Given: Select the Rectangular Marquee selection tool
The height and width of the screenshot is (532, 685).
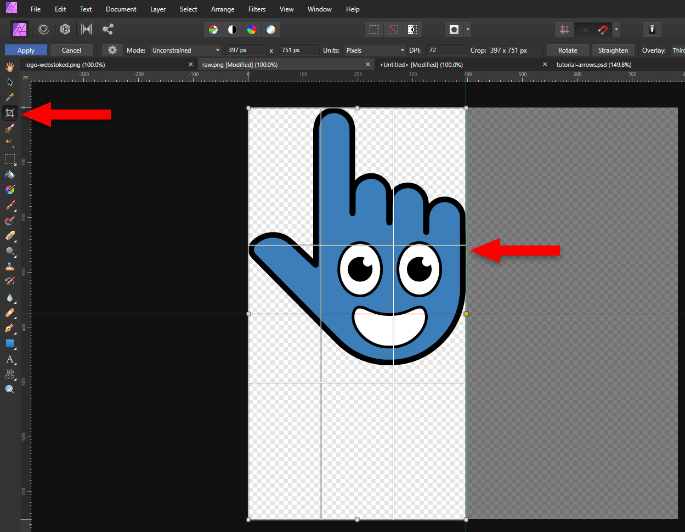Looking at the screenshot, I should [x=10, y=158].
